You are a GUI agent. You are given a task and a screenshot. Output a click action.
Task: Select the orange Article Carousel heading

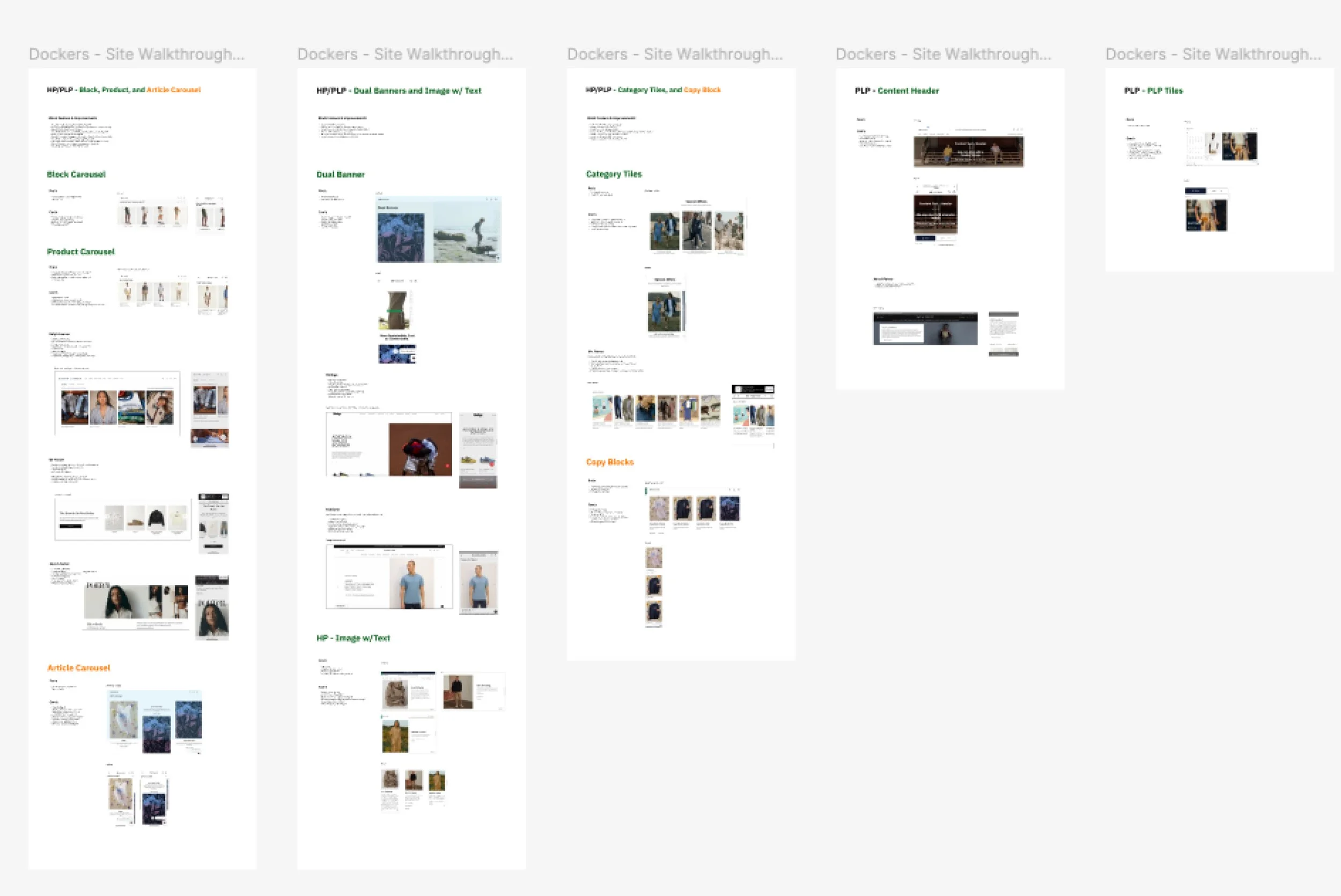78,668
